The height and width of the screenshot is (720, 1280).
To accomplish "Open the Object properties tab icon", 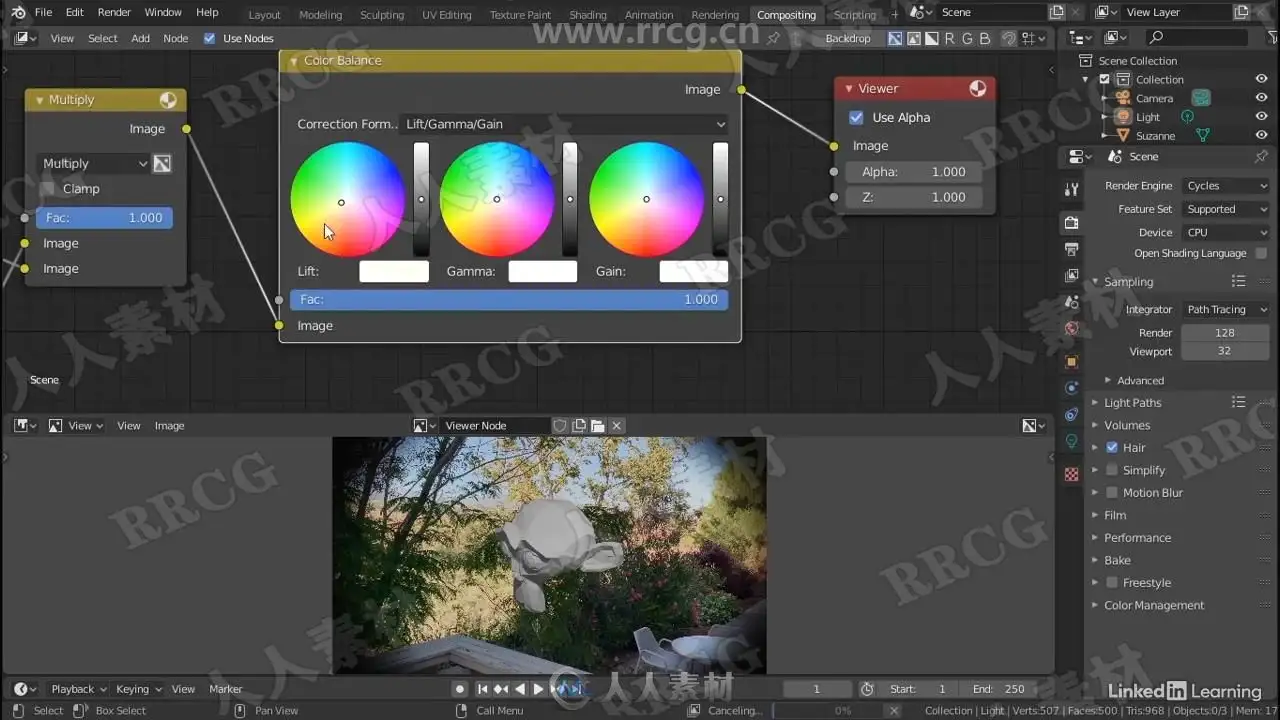I will tap(1071, 361).
